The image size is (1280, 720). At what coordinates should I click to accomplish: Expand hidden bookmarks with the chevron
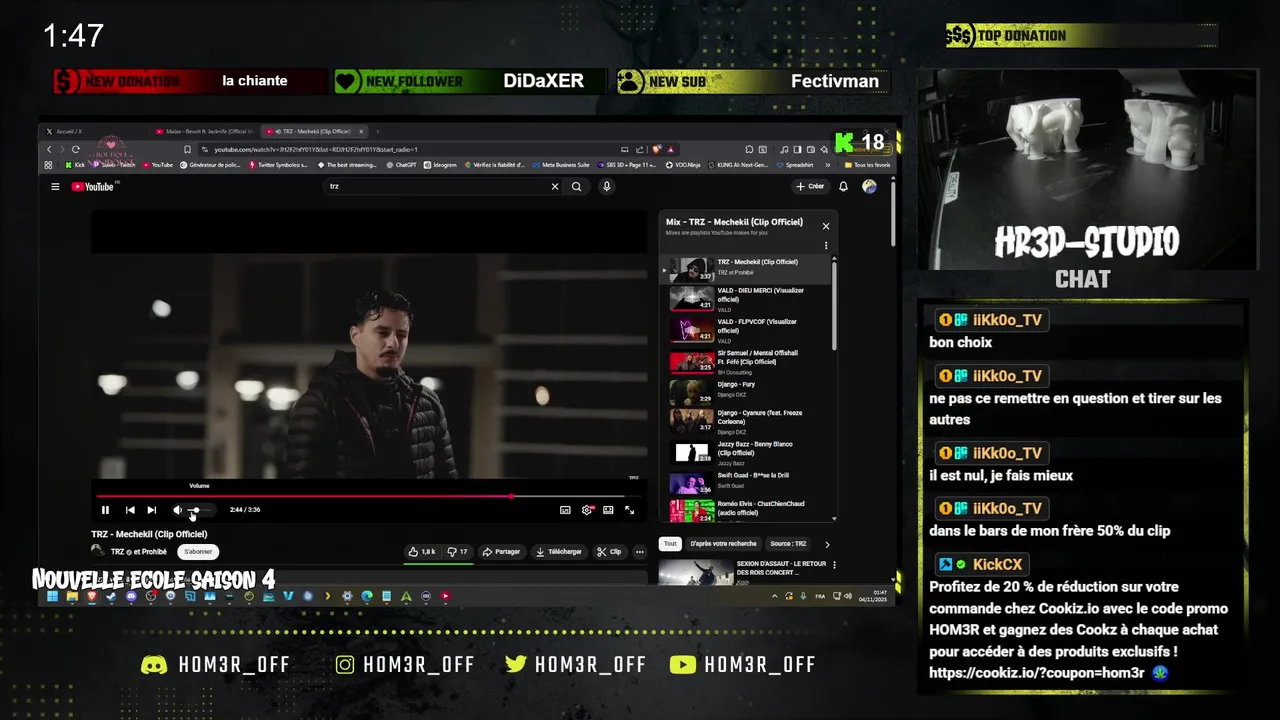point(828,165)
